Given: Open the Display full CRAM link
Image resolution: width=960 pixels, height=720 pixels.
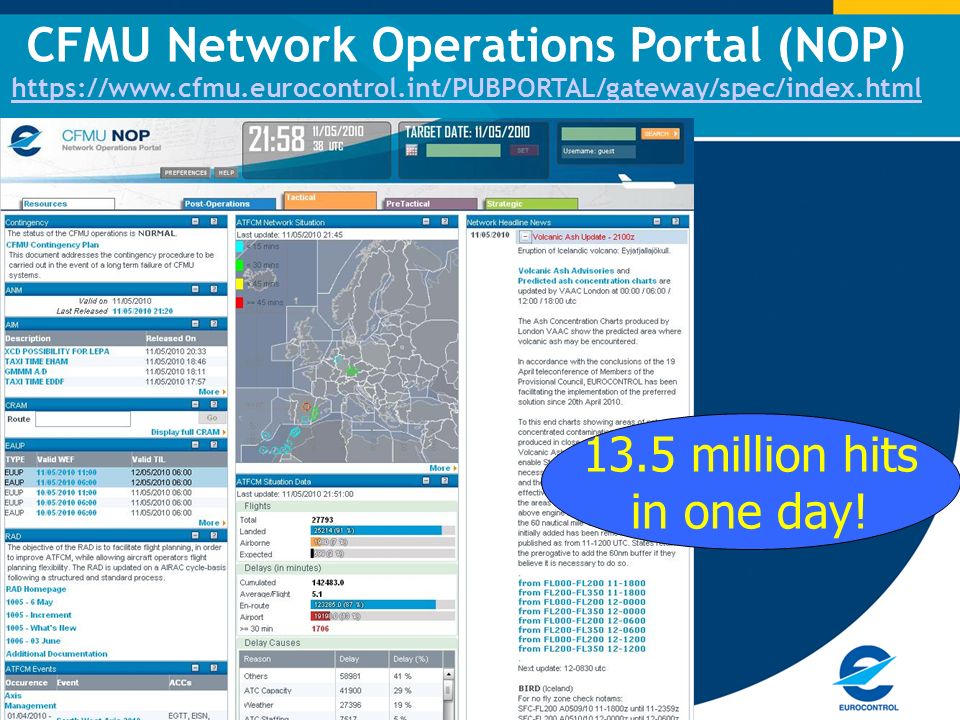Looking at the screenshot, I should coord(188,432).
